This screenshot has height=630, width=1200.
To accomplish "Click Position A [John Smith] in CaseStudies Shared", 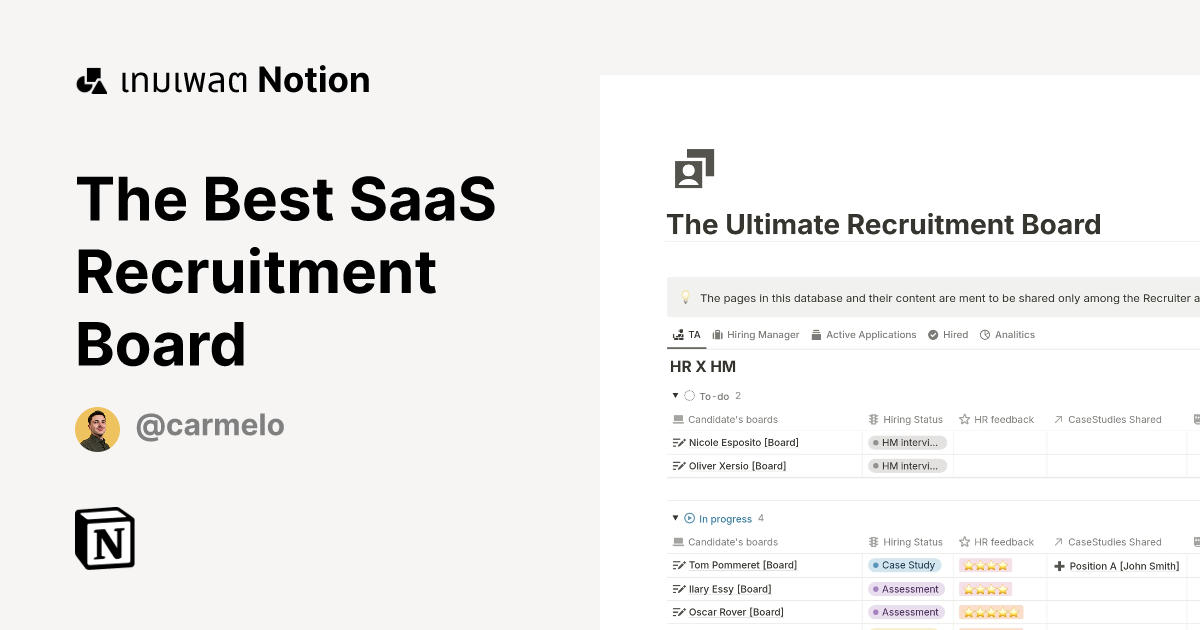I will [x=1124, y=566].
